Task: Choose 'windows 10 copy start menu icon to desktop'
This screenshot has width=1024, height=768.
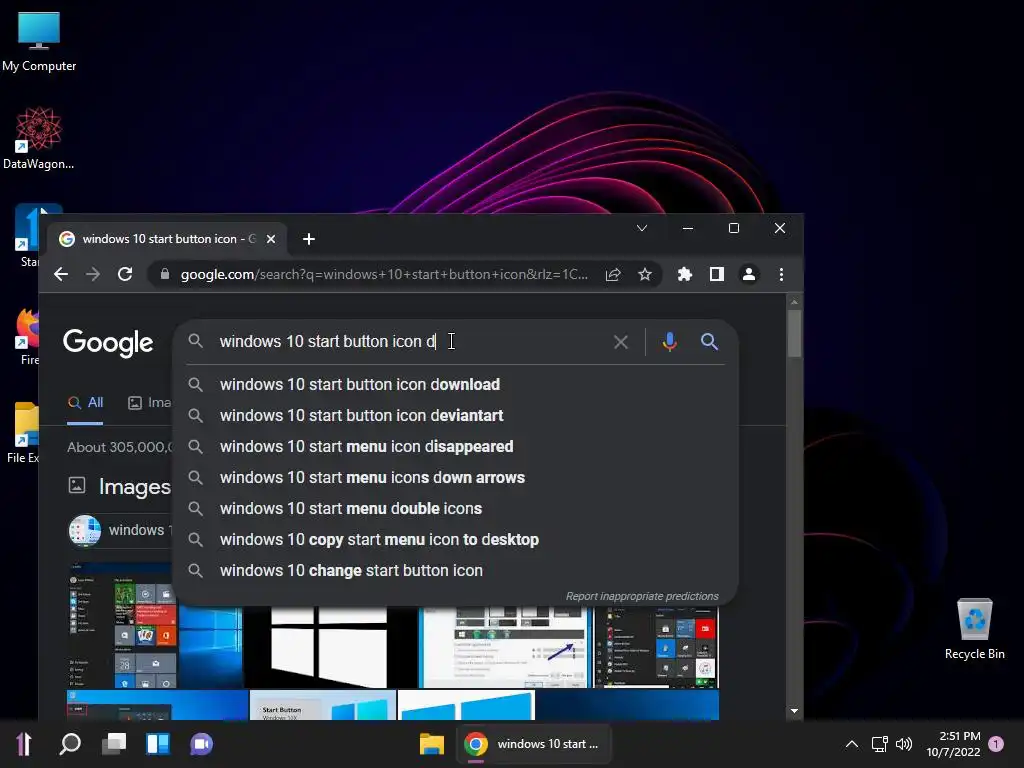Action: [456, 539]
